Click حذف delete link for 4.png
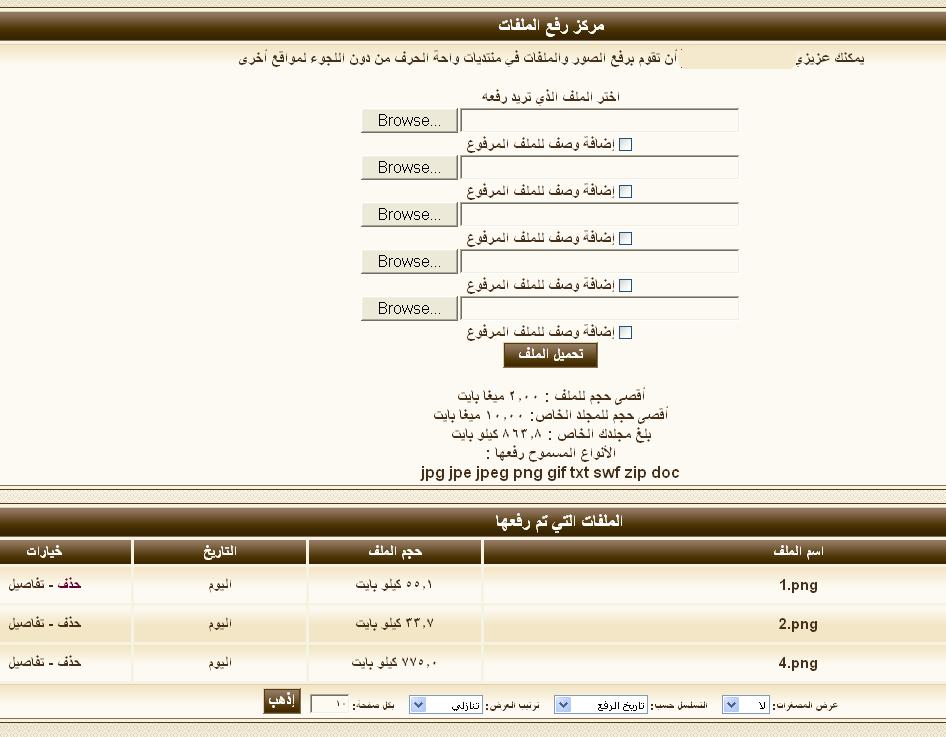This screenshot has height=737, width=946. click(x=70, y=662)
